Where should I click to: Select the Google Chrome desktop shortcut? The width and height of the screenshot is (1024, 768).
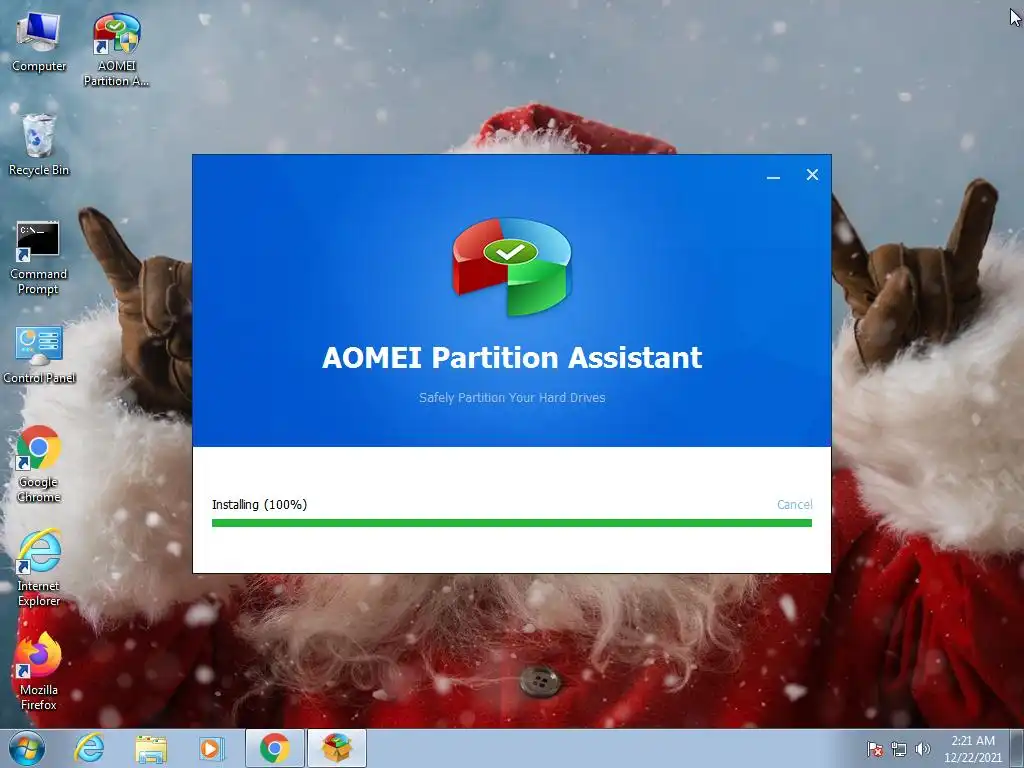pyautogui.click(x=39, y=464)
